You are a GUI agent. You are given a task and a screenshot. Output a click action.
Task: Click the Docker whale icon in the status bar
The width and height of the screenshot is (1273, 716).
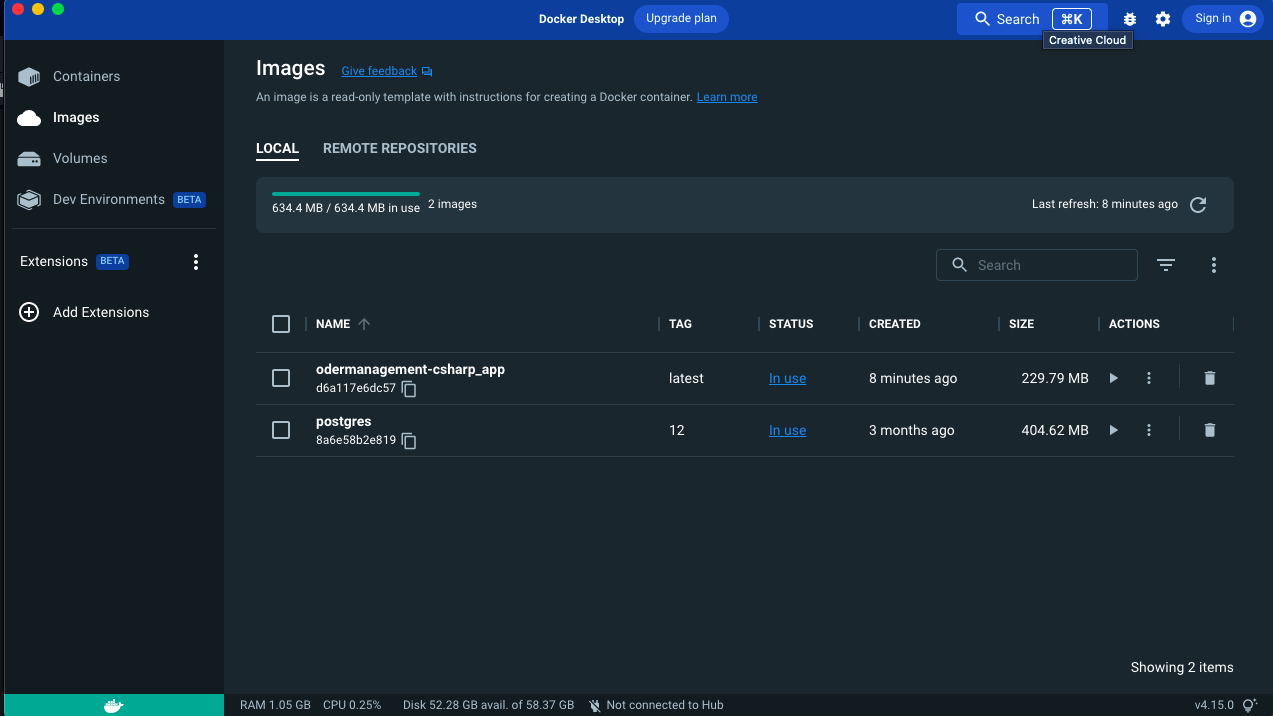click(x=114, y=705)
